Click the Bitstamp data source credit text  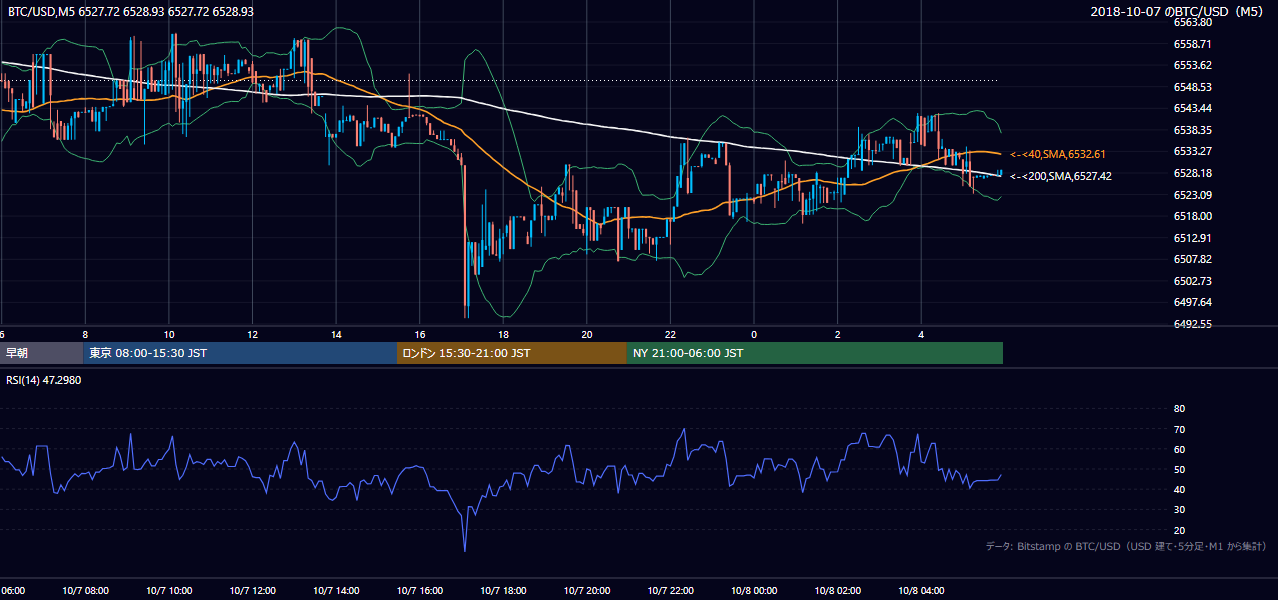(x=1126, y=547)
